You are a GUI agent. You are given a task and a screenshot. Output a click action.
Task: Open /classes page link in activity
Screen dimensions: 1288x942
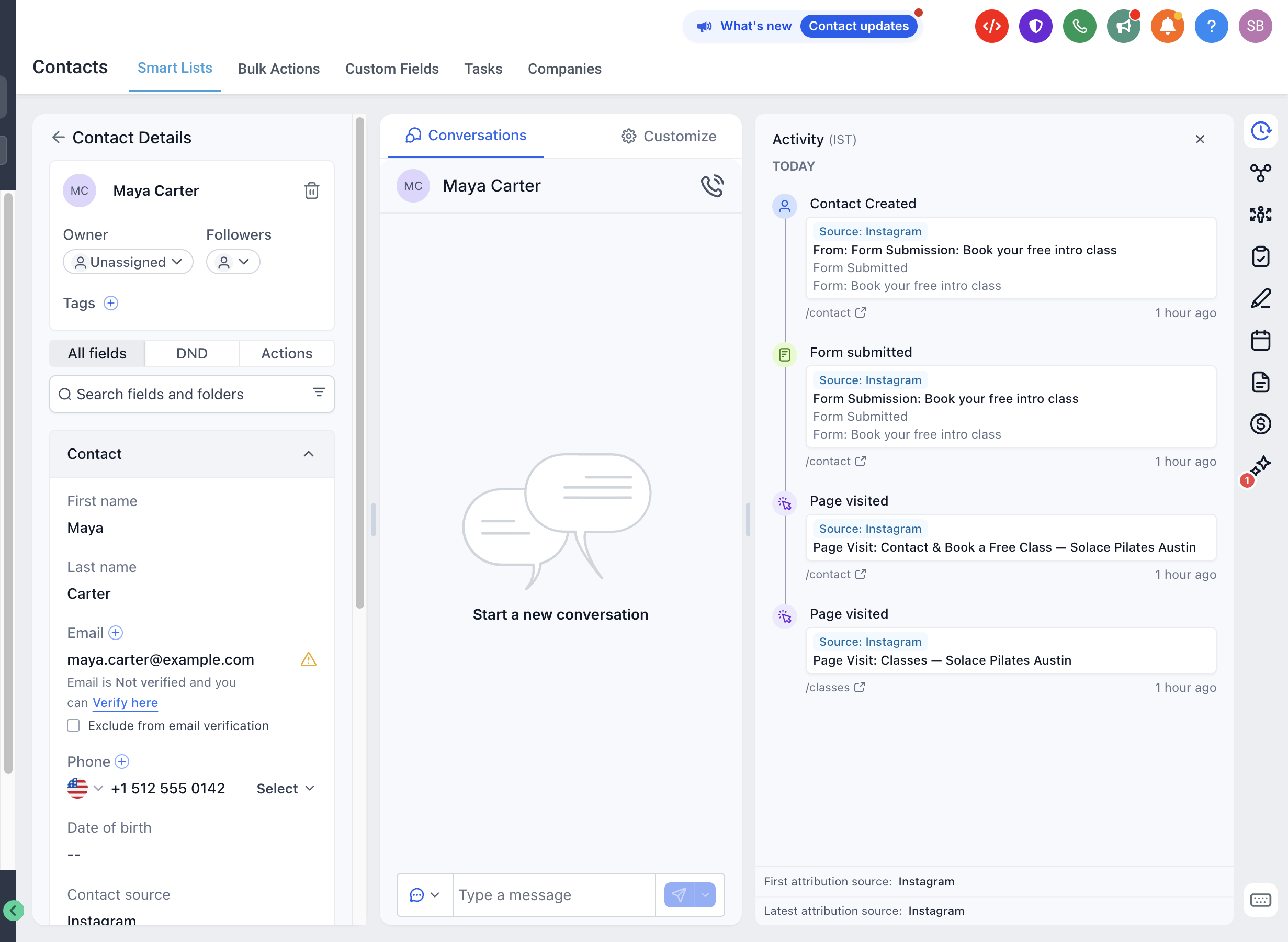tap(835, 687)
